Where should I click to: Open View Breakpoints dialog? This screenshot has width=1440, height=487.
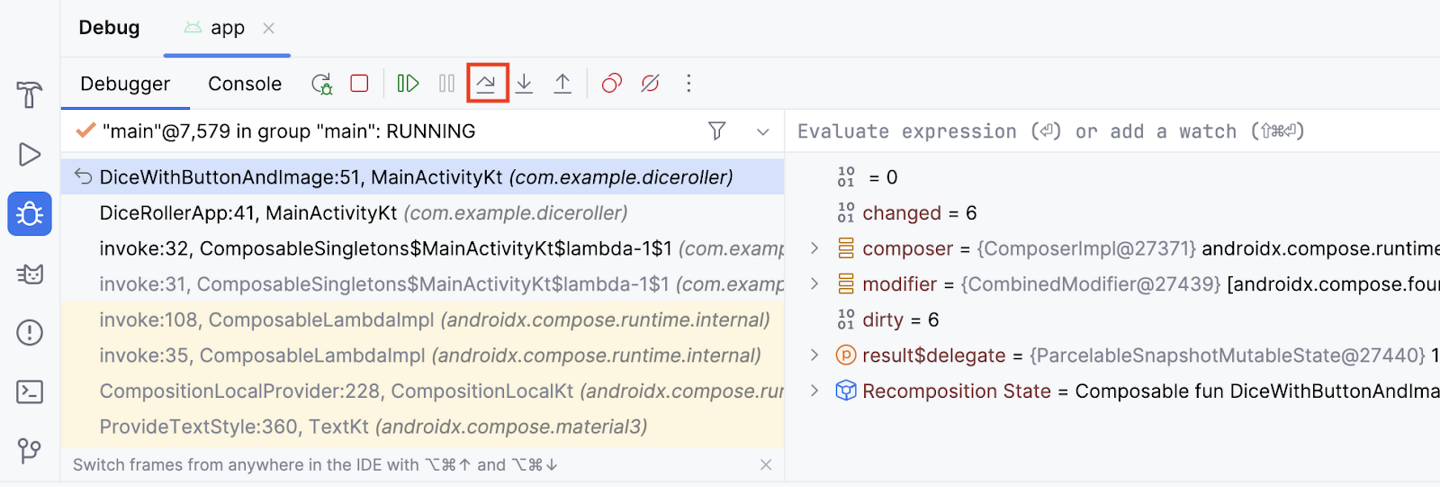point(611,84)
